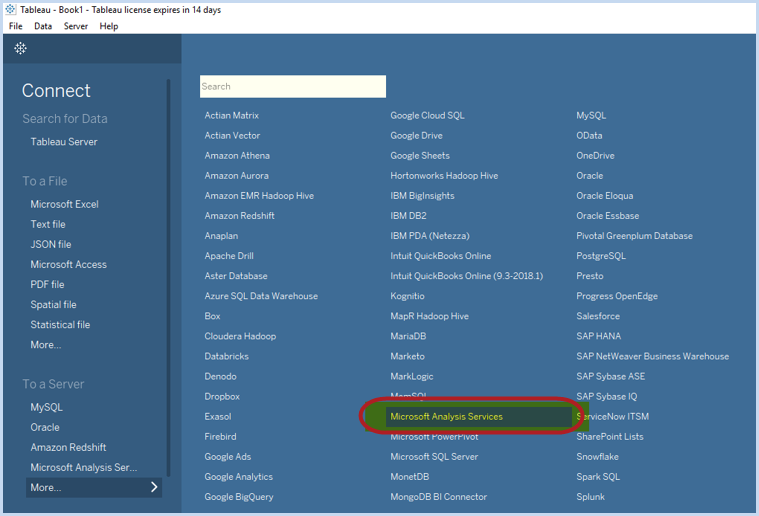Select Google Ads connector
The image size is (759, 516).
228,456
